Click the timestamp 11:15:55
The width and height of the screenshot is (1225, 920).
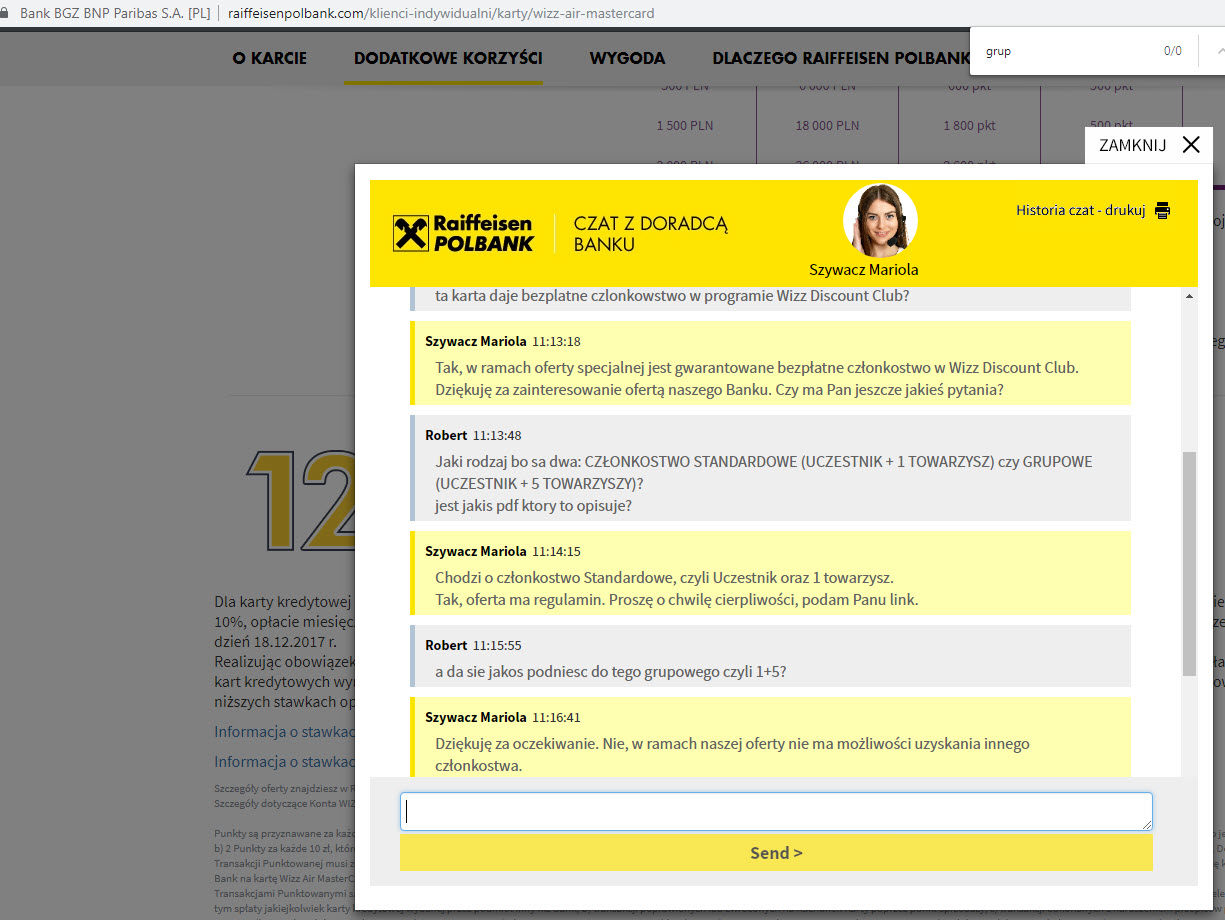[497, 645]
